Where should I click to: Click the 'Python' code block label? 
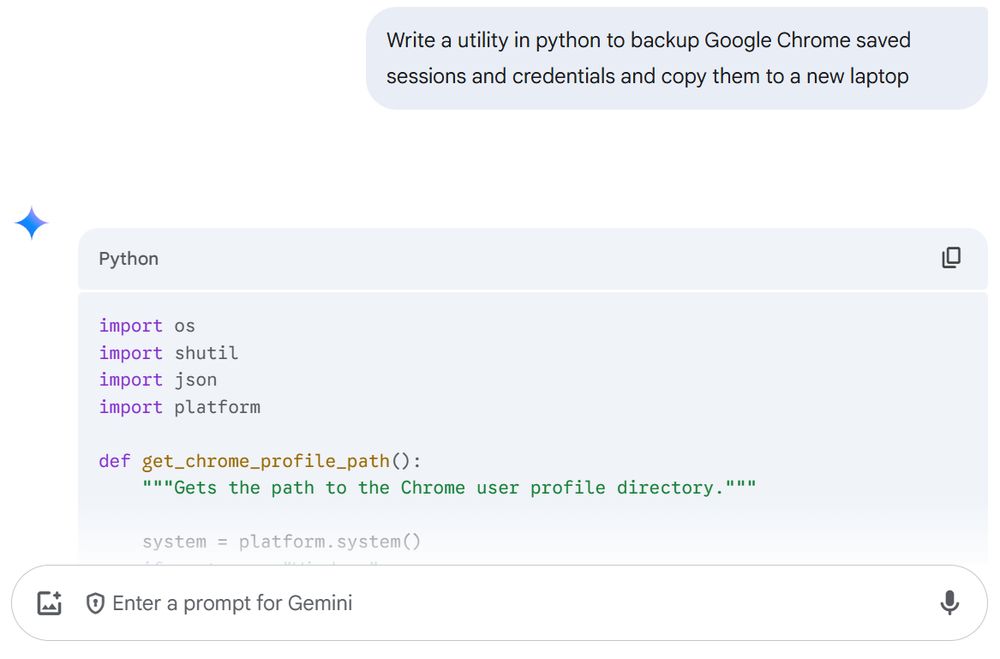point(128,259)
